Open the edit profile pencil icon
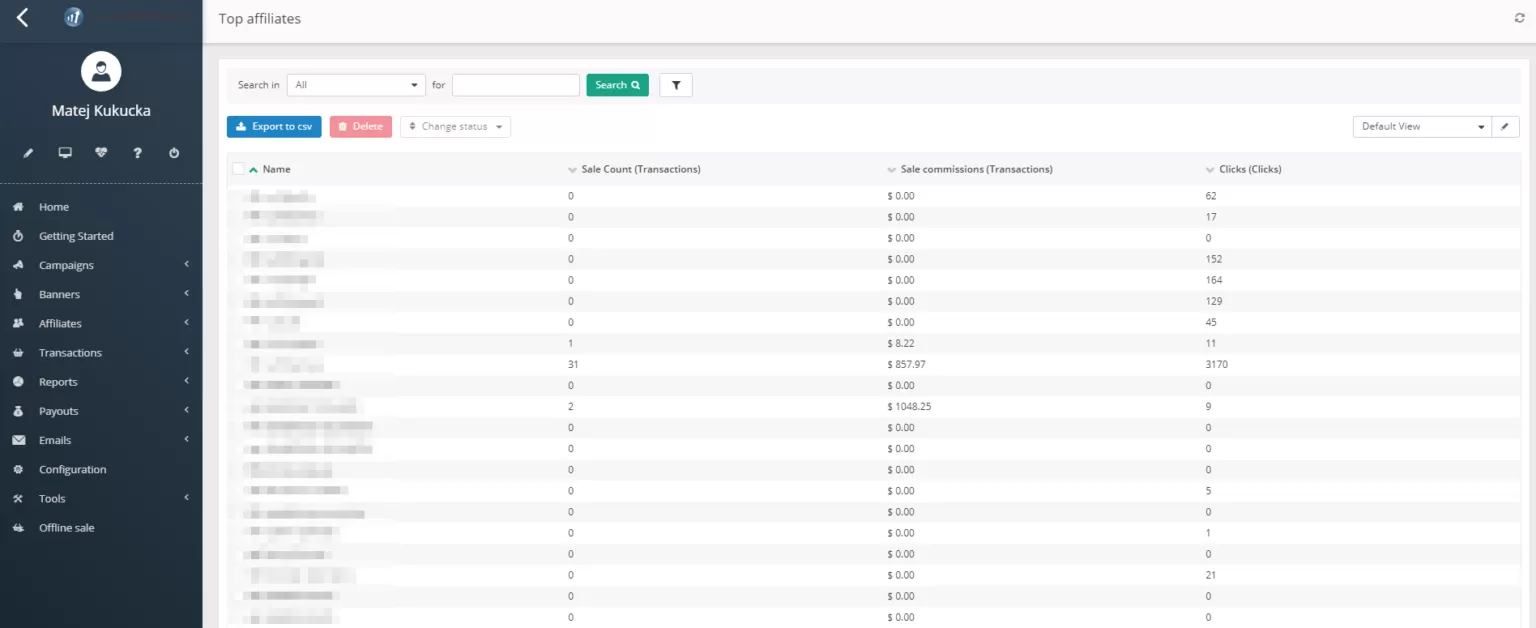Image resolution: width=1536 pixels, height=628 pixels. (x=29, y=152)
